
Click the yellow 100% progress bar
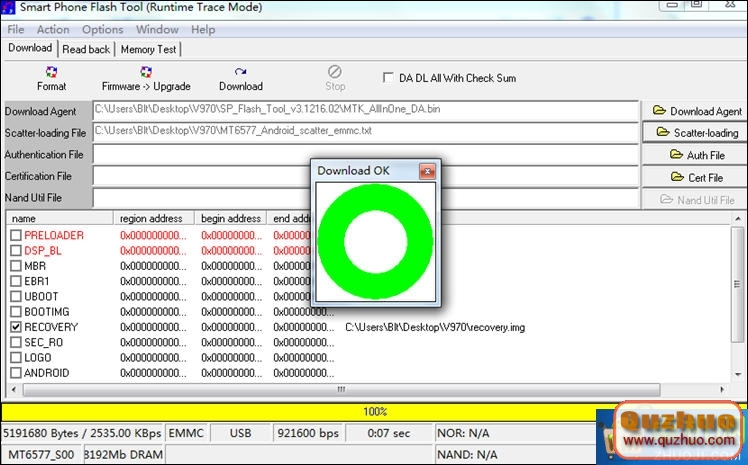point(374,411)
